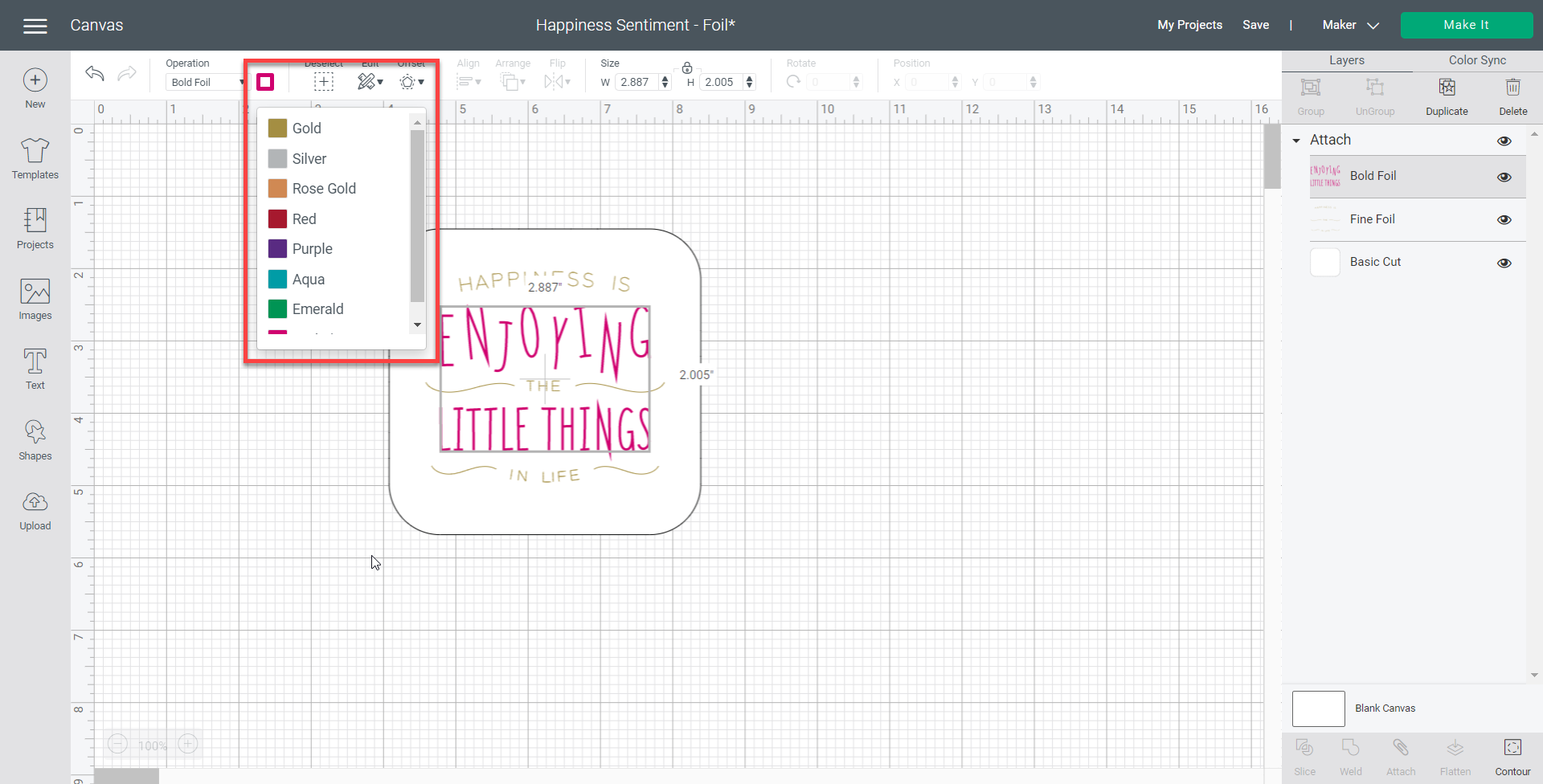1543x784 pixels.
Task: Open the Contour tool
Action: pyautogui.click(x=1512, y=756)
